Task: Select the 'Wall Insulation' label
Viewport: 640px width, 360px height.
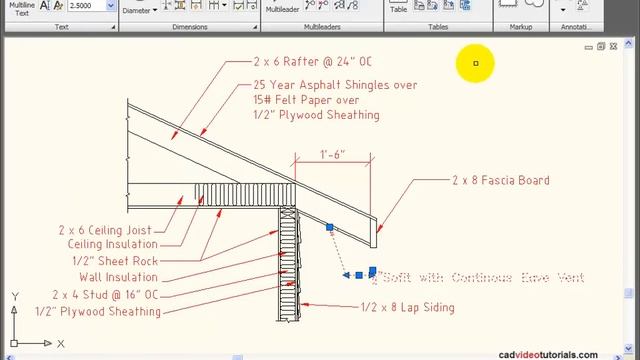Action: (x=118, y=277)
